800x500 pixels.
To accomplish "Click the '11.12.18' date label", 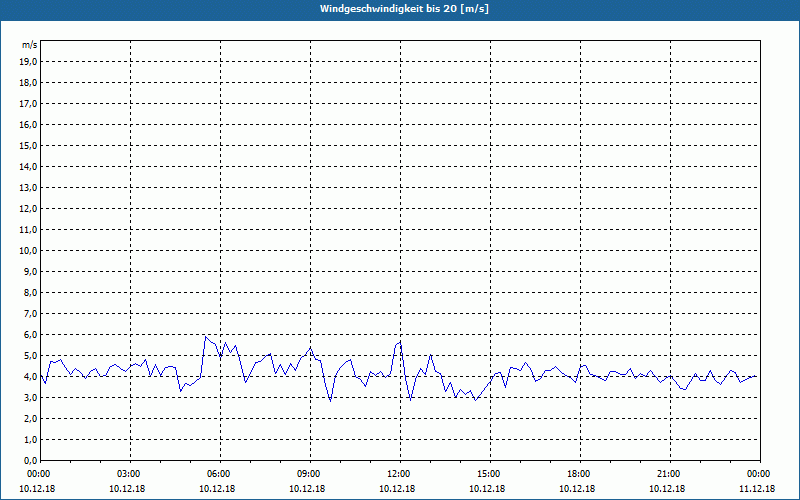I will click(757, 488).
